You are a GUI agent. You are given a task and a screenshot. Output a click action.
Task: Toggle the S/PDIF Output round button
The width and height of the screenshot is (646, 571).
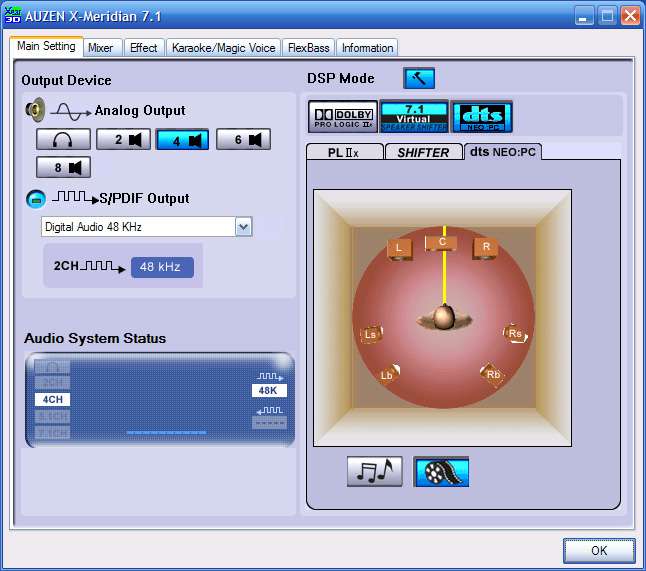(x=36, y=199)
